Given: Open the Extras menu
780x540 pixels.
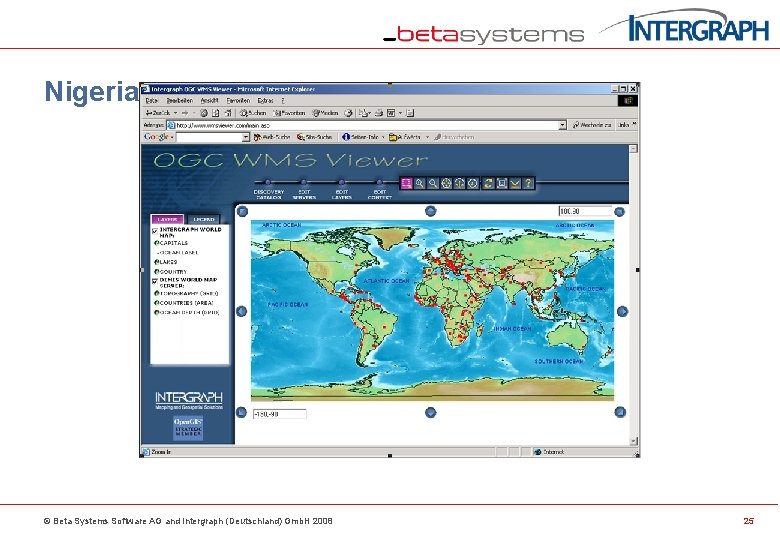Looking at the screenshot, I should 265,101.
